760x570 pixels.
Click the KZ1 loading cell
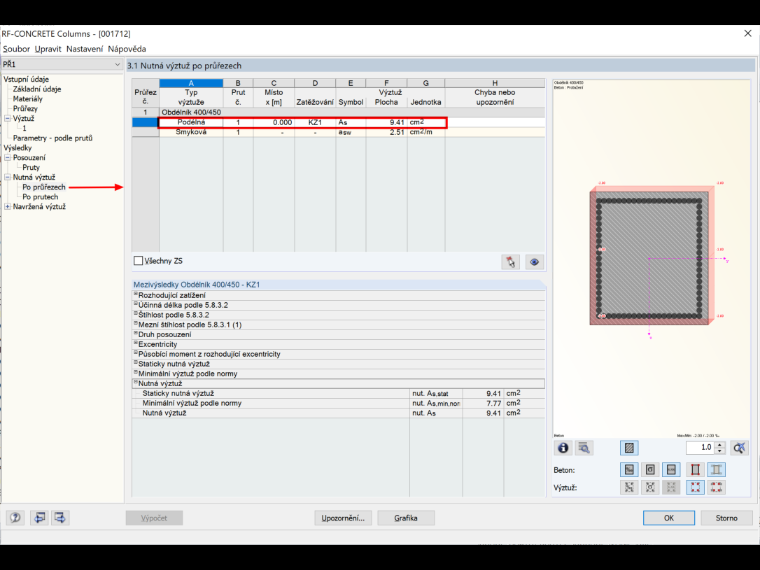(315, 122)
